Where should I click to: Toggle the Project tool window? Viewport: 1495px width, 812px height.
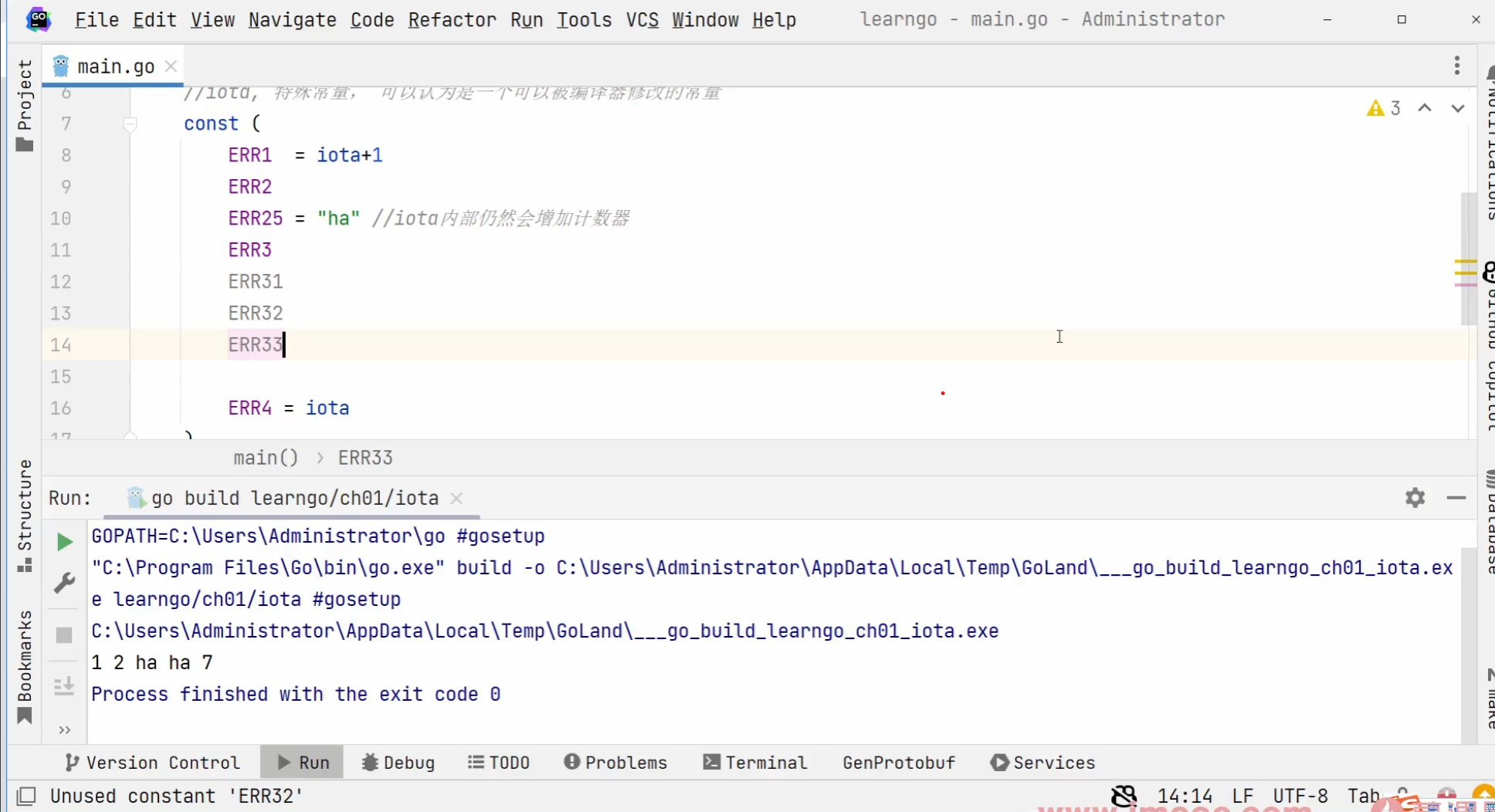coord(25,105)
